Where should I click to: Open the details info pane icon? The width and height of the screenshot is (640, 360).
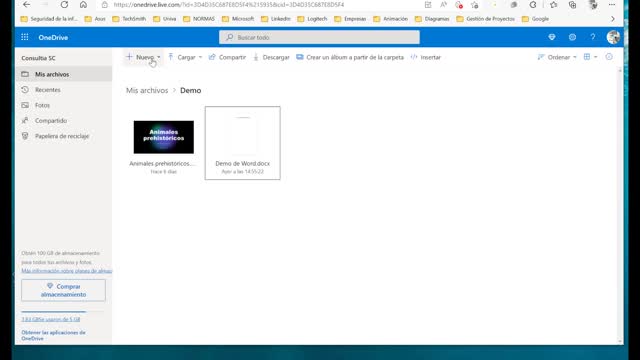(x=609, y=57)
